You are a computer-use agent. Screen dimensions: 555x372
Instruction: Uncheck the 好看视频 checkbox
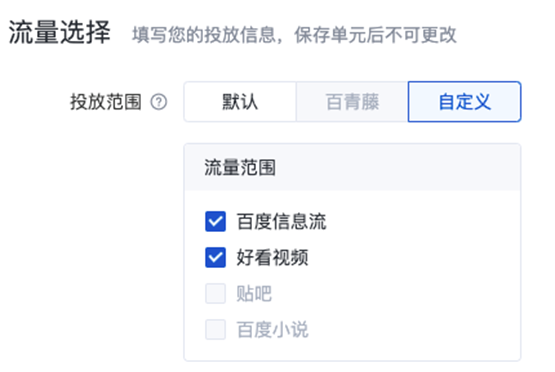[x=215, y=257]
